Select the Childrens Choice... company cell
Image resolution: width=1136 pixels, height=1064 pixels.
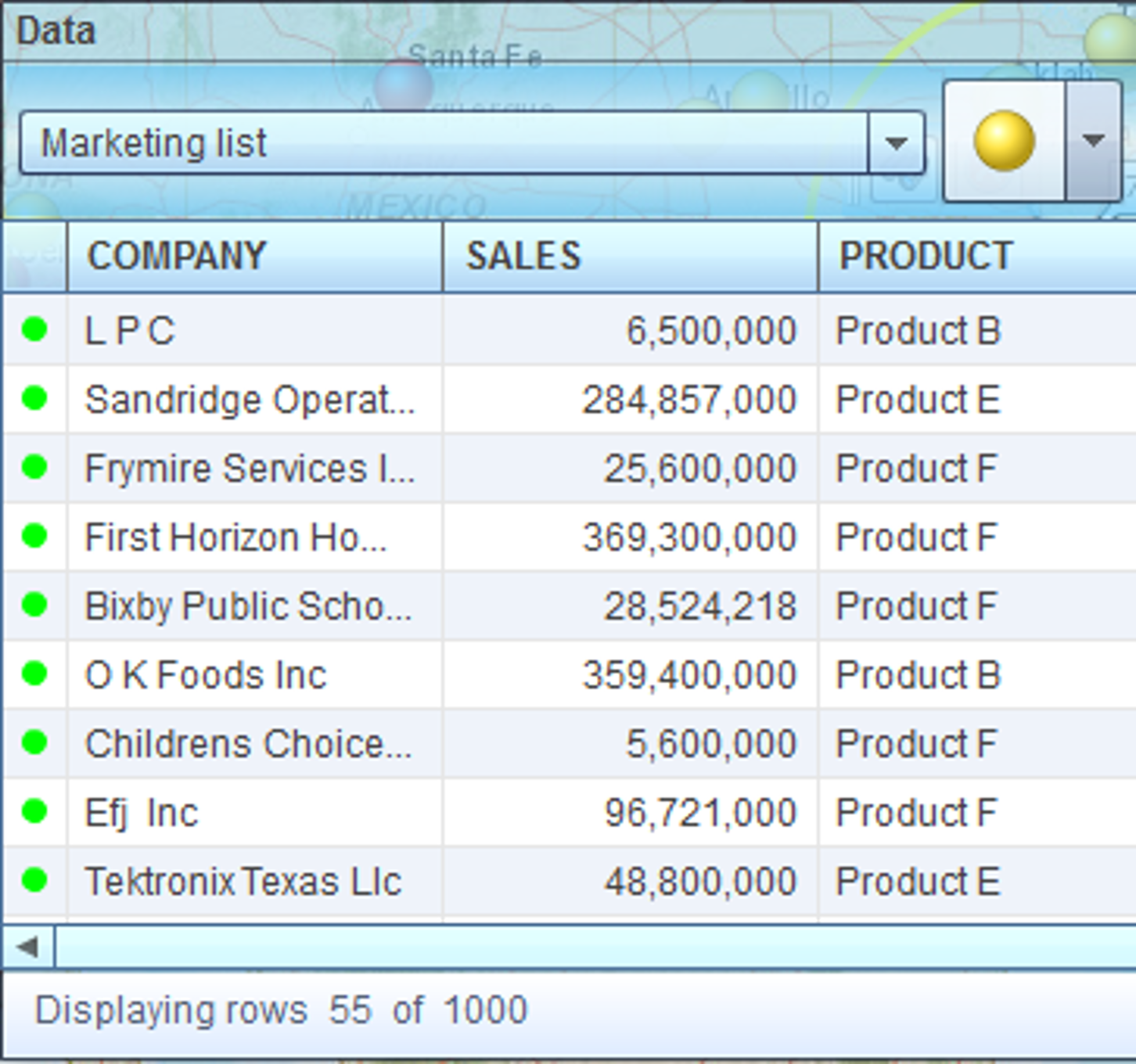tap(255, 743)
